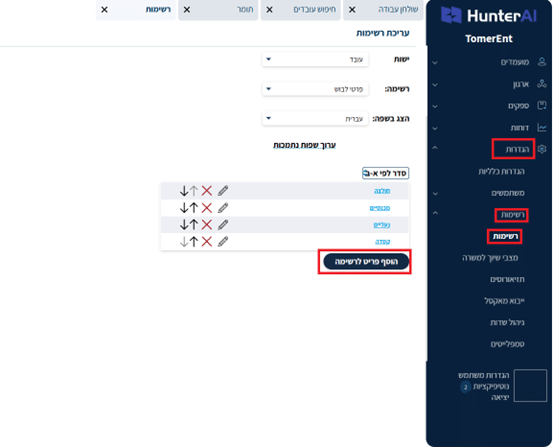The width and height of the screenshot is (553, 447).
Task: Open the ערוך שפות נתמכות link
Action: pos(304,145)
